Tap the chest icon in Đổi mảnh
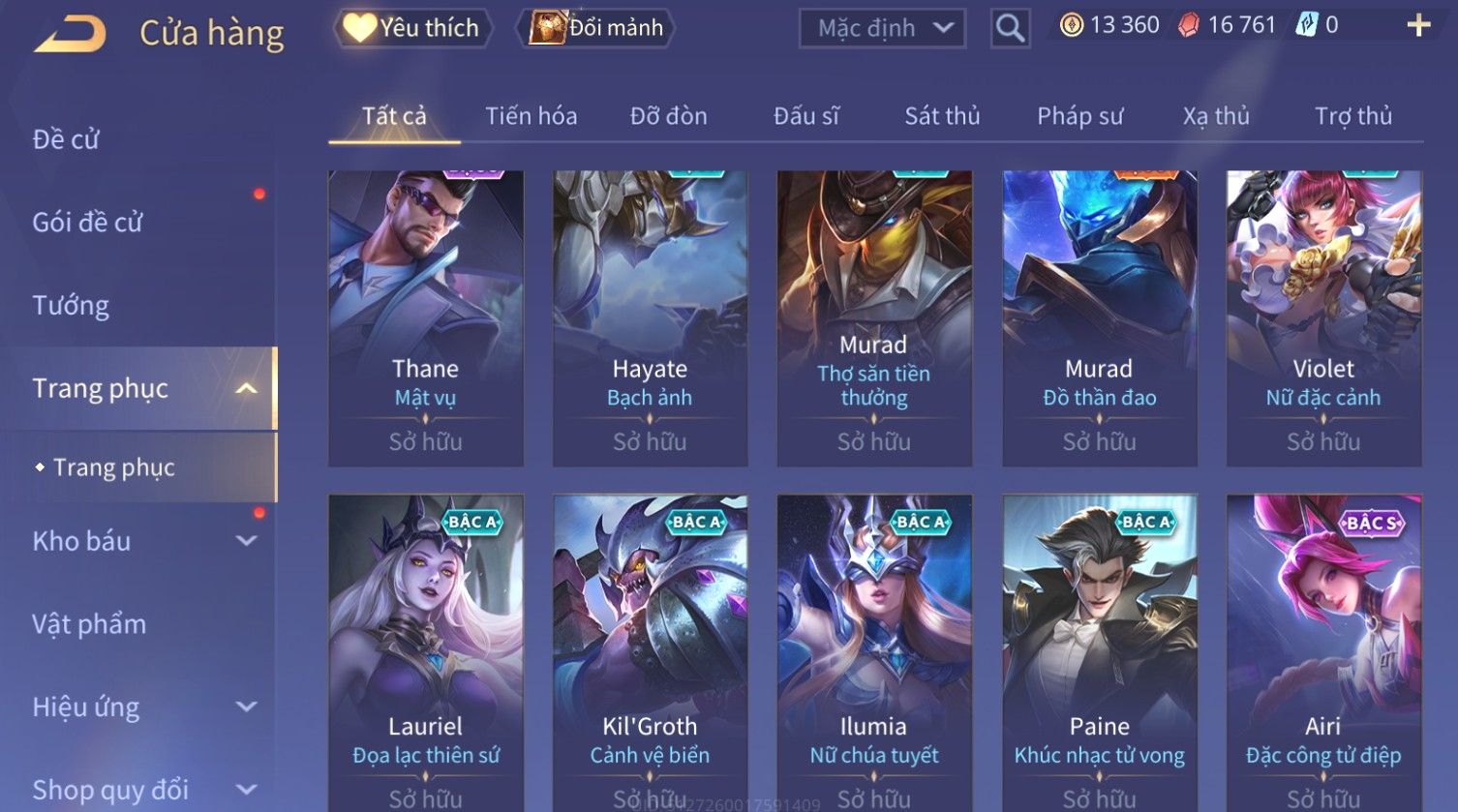This screenshot has width=1458, height=812. click(x=547, y=27)
